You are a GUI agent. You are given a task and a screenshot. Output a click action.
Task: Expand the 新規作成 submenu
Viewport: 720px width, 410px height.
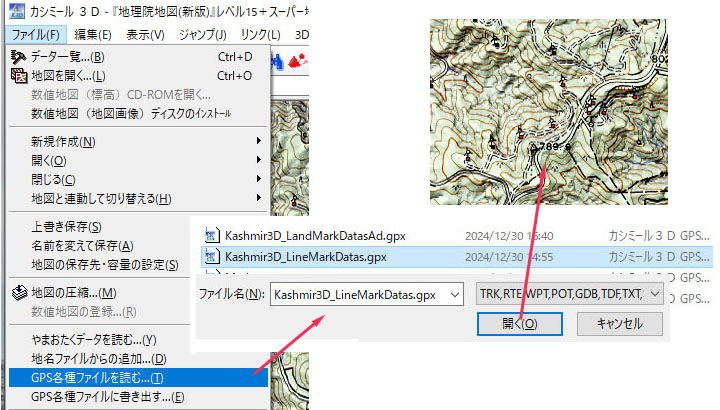click(258, 142)
